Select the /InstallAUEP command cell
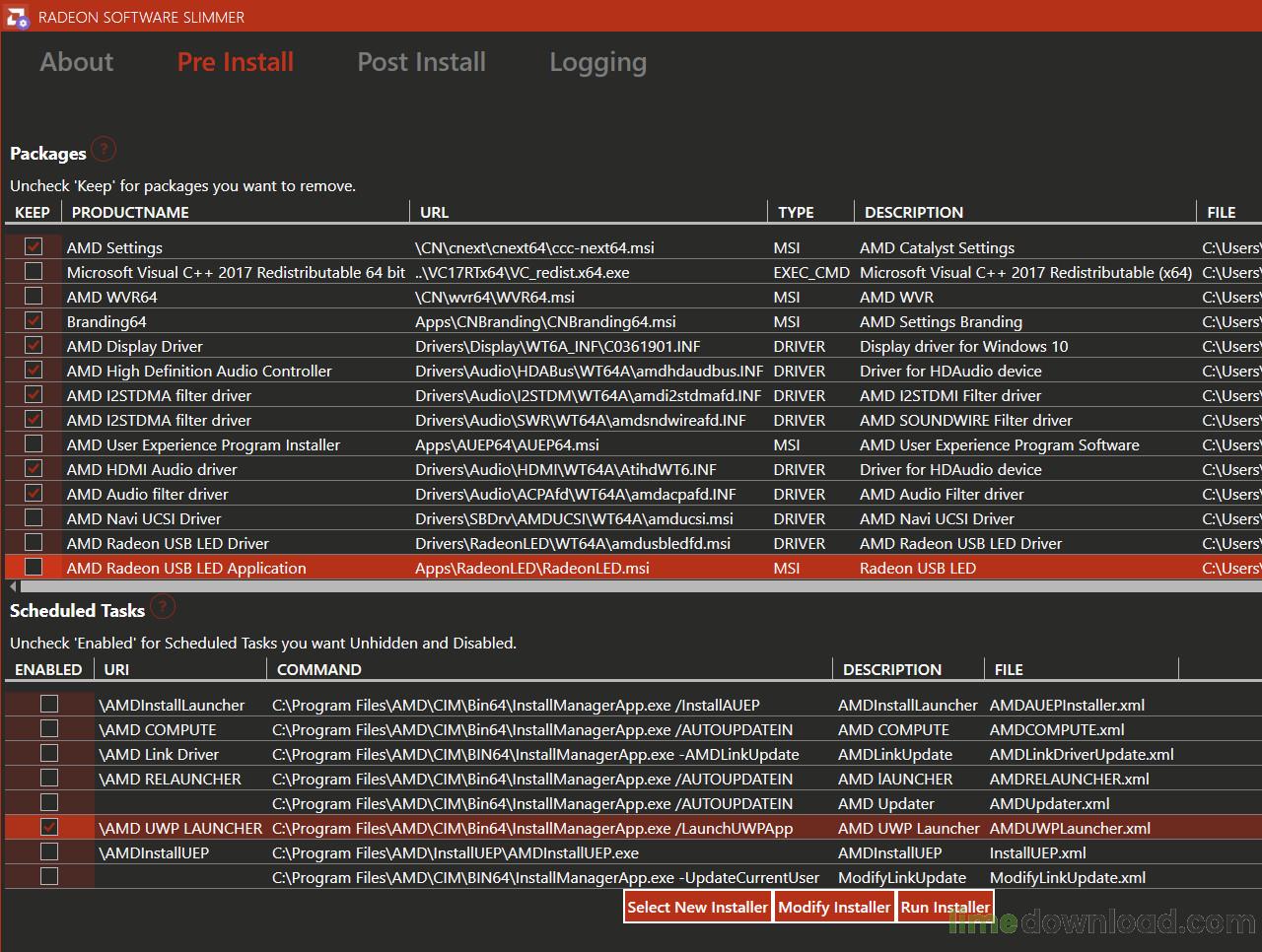1262x952 pixels. (x=516, y=705)
